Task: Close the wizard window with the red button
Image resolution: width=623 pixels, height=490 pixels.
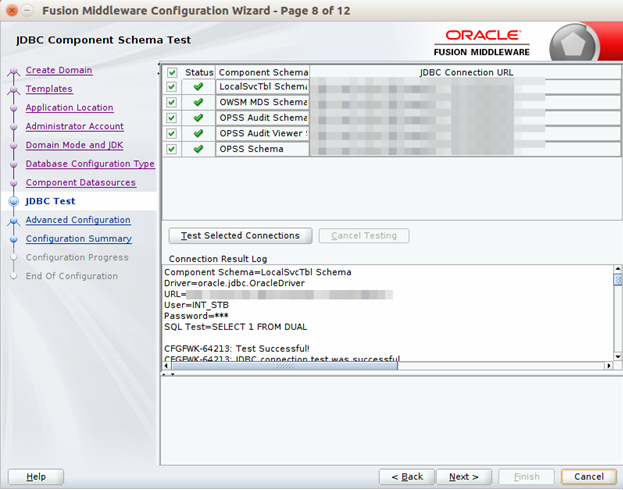Action: (12, 10)
